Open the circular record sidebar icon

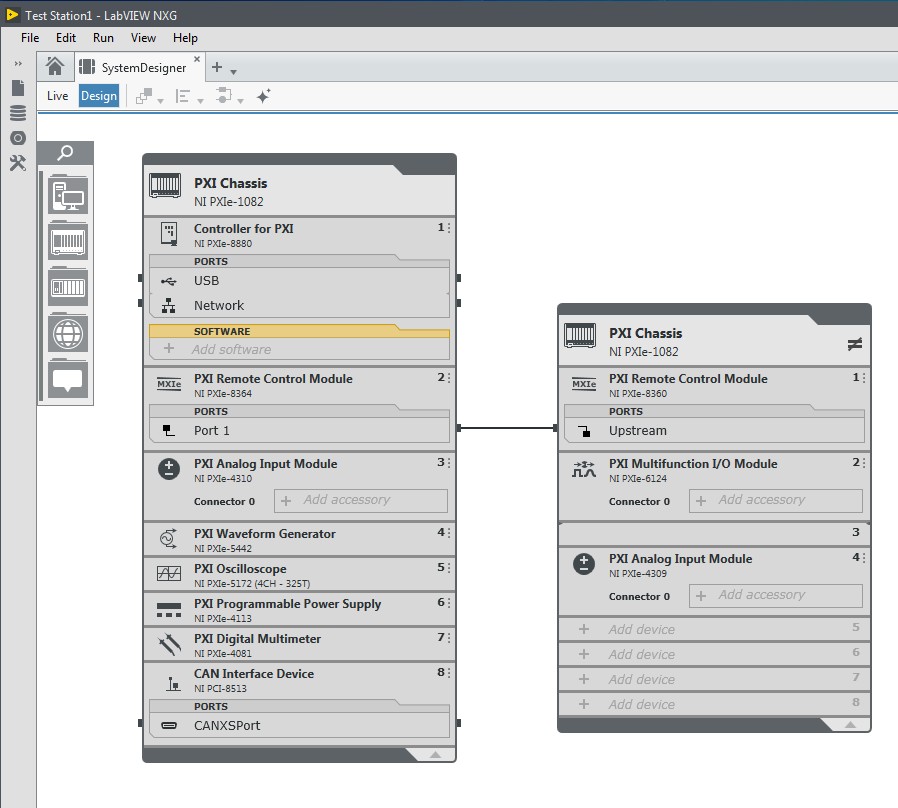[18, 138]
